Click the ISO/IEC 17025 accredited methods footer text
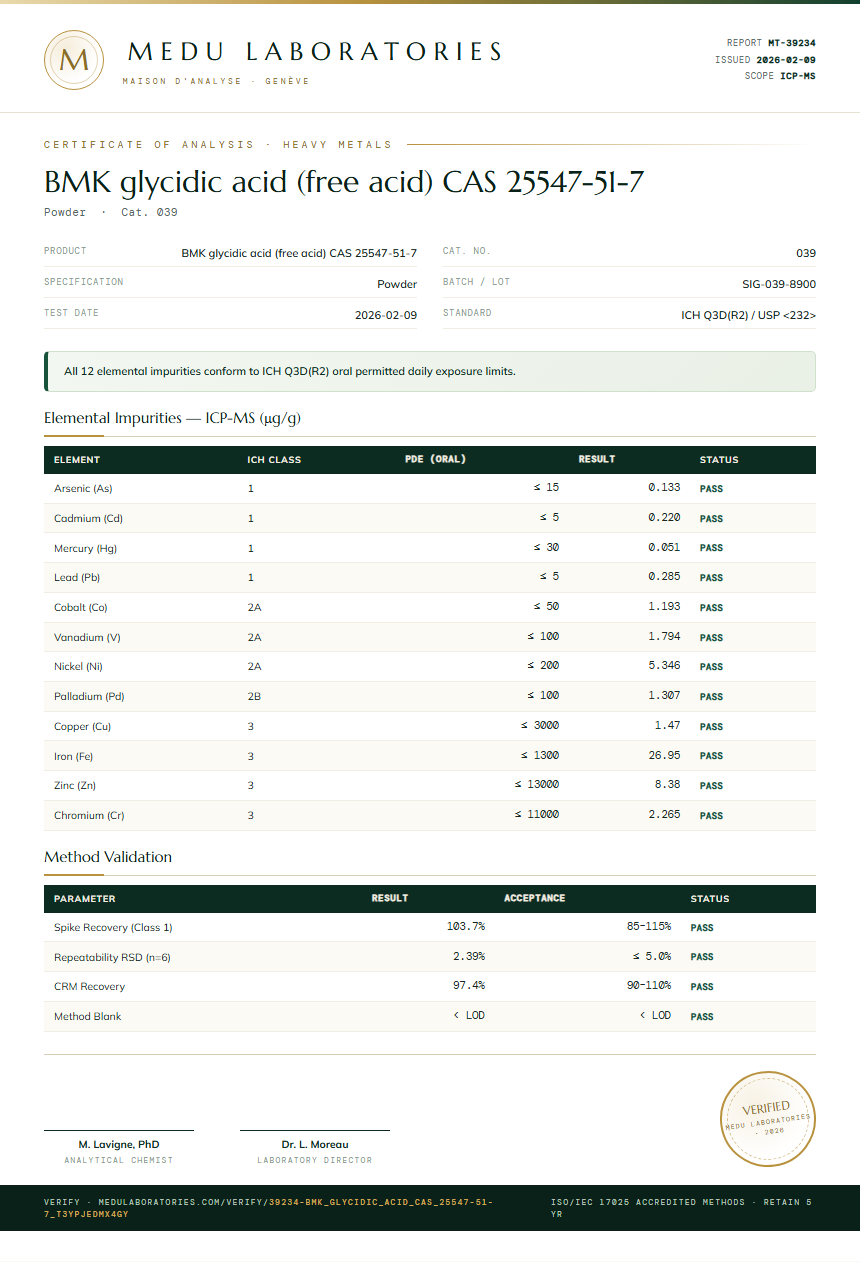Image resolution: width=860 pixels, height=1262 pixels. click(681, 1208)
